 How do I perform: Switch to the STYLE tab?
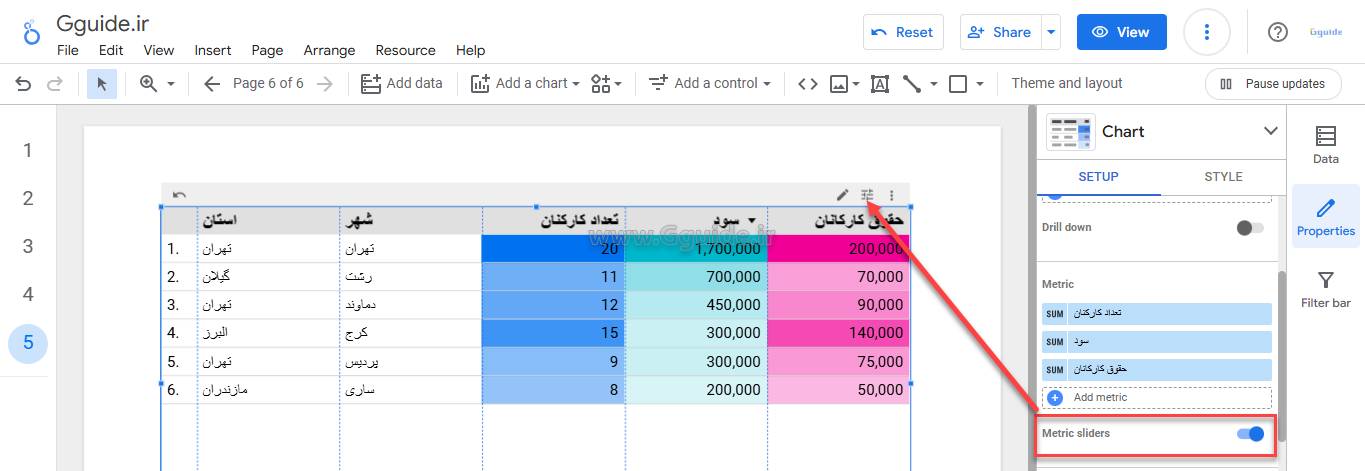(1223, 177)
